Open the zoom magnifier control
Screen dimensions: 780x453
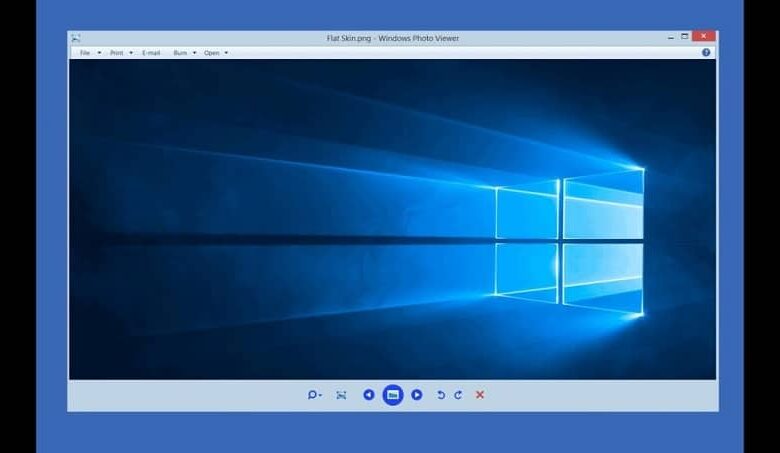point(314,395)
